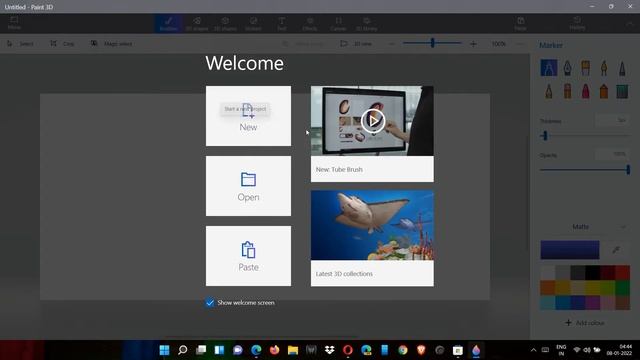
Task: Open the Canvas tab
Action: point(338,24)
